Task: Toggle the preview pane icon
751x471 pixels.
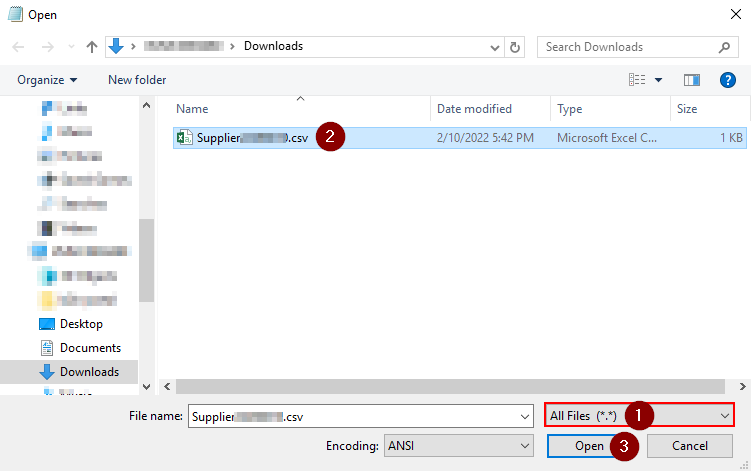Action: (x=691, y=80)
